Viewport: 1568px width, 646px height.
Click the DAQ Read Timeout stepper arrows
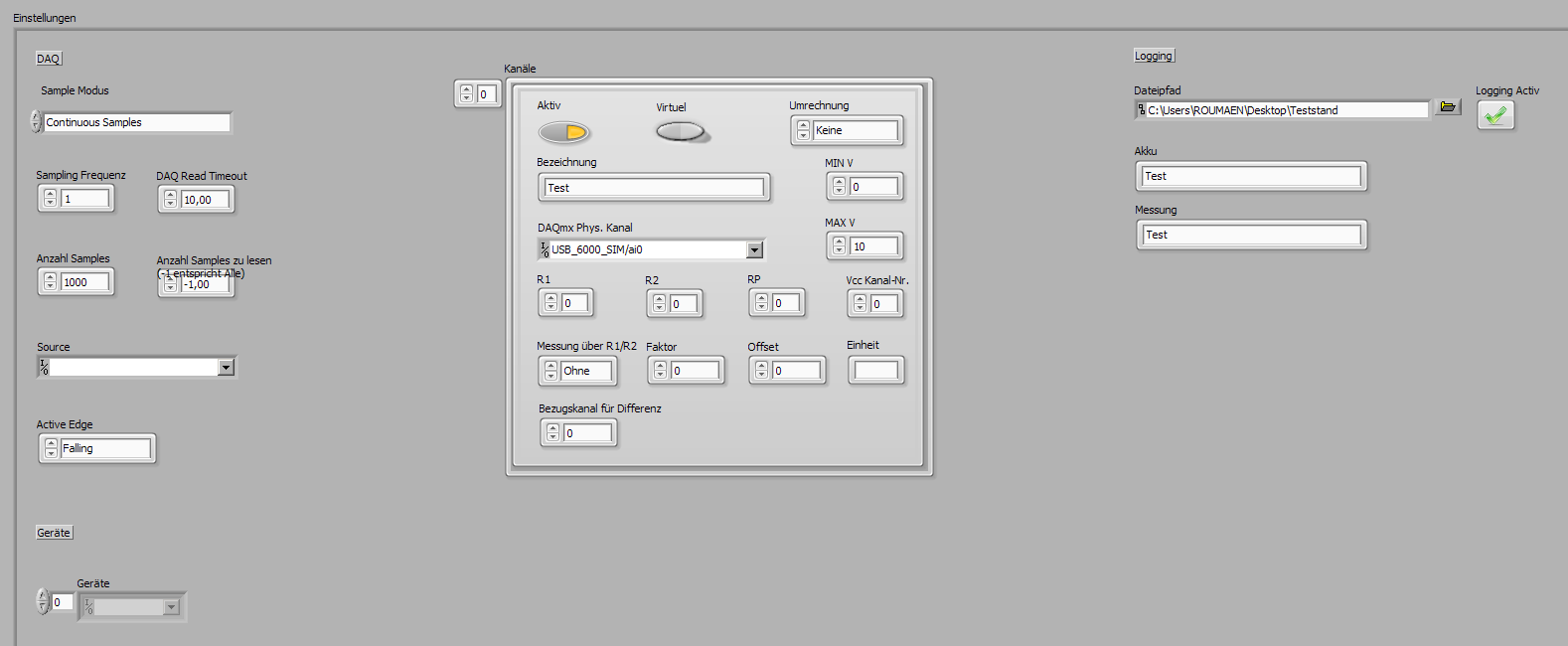click(x=170, y=200)
